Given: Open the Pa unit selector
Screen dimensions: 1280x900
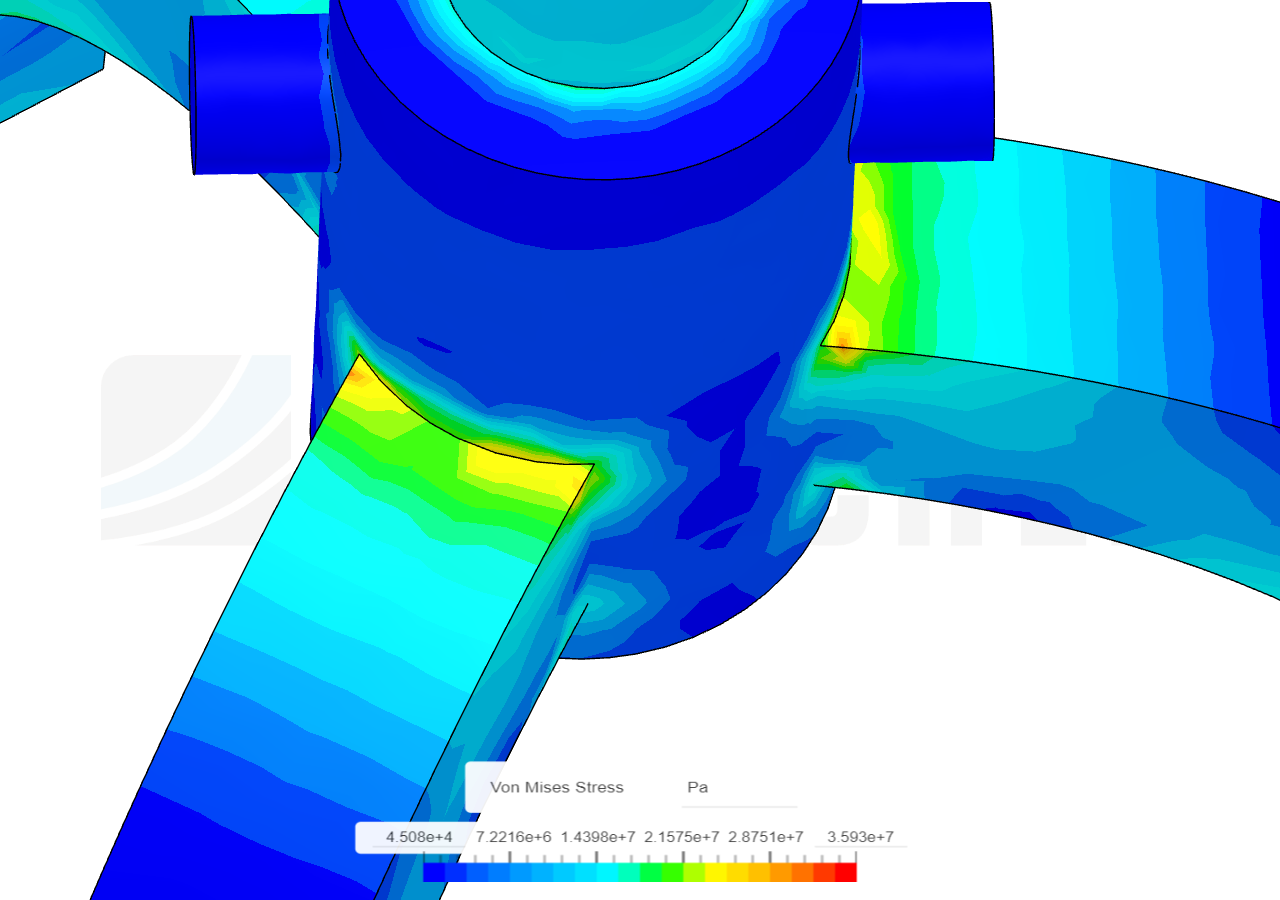Looking at the screenshot, I should (x=740, y=788).
